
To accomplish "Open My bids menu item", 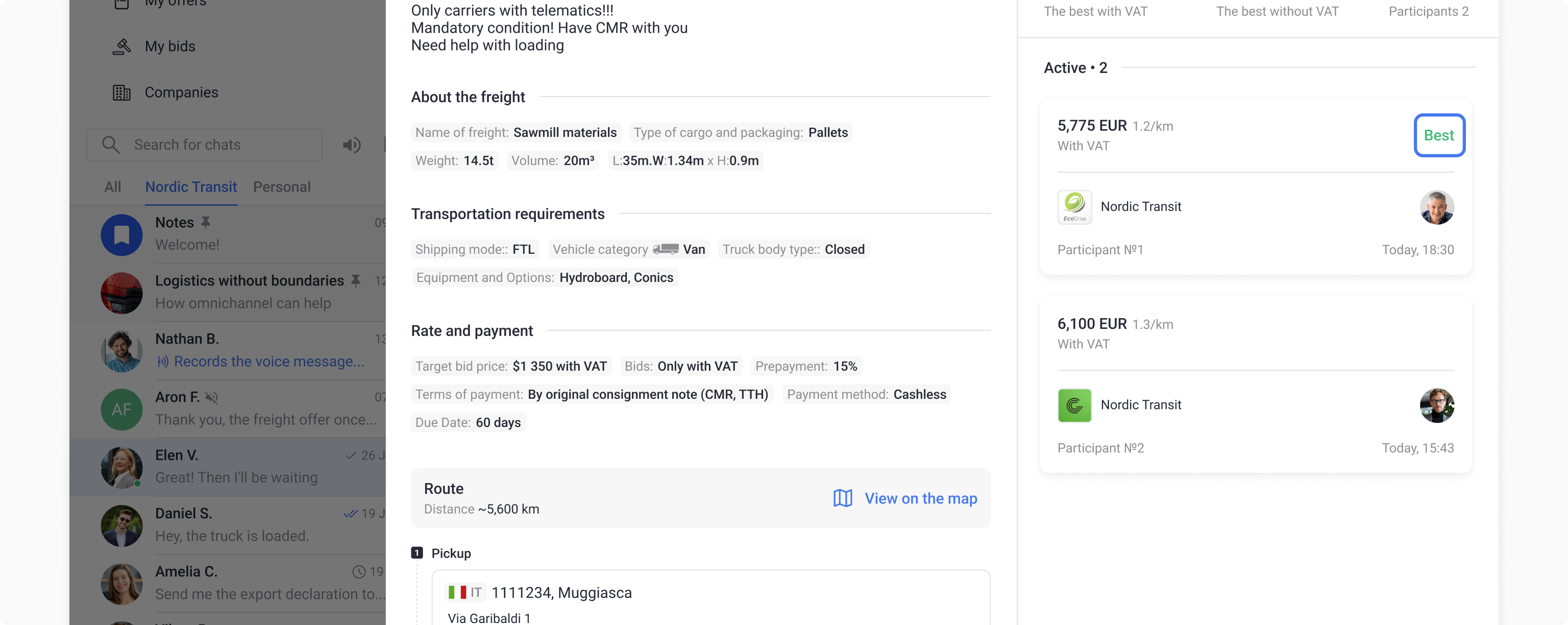I will tap(170, 46).
